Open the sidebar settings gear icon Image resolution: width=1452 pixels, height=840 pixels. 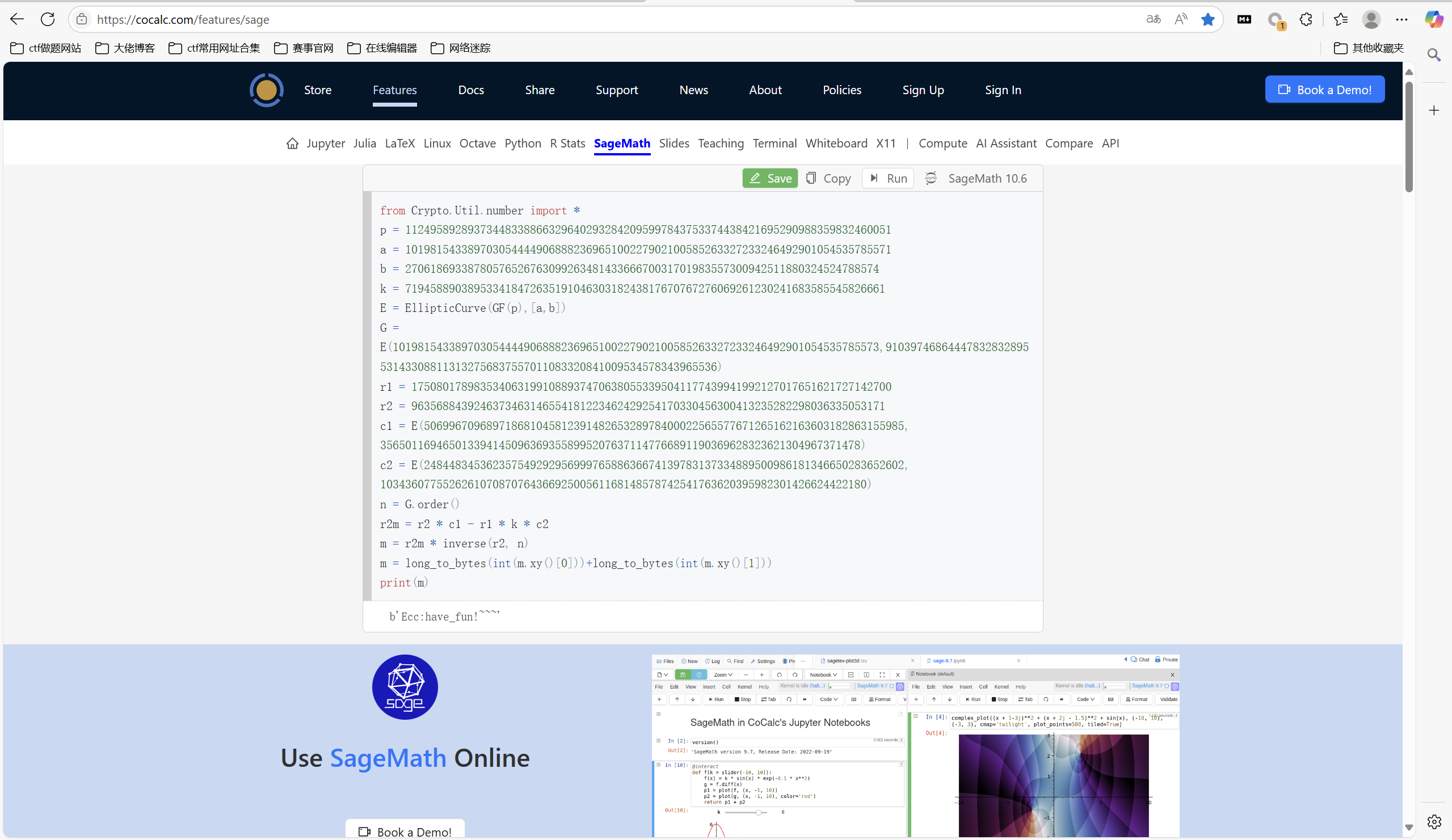[1434, 821]
